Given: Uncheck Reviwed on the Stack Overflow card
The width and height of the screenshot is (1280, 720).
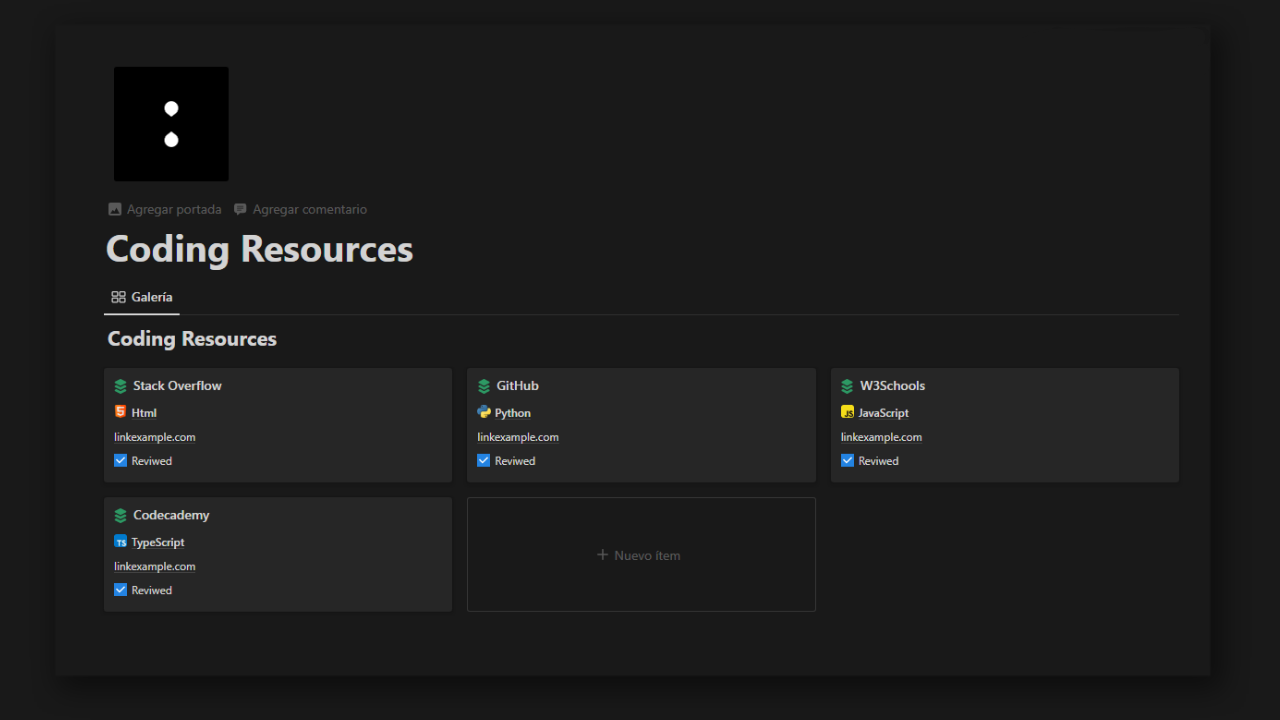Looking at the screenshot, I should click(x=120, y=461).
